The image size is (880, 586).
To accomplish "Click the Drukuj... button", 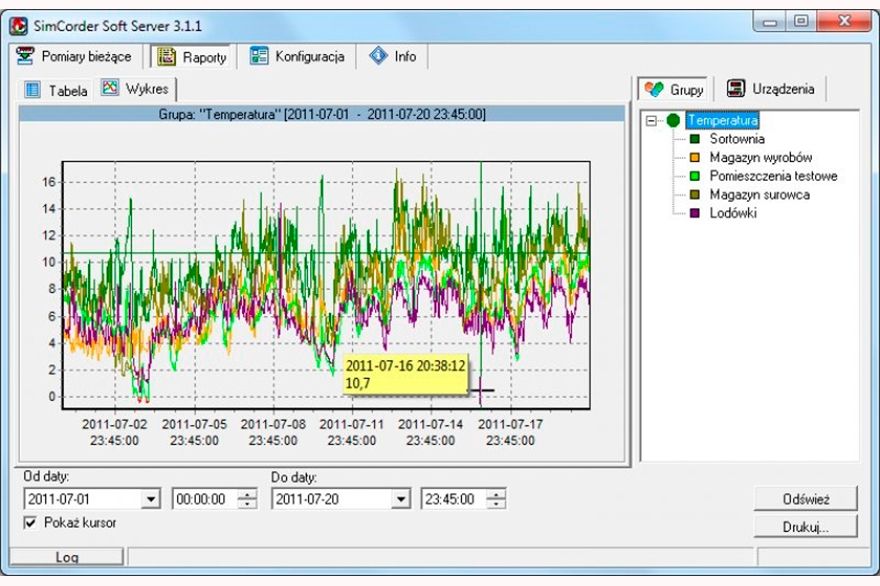I will coord(805,527).
